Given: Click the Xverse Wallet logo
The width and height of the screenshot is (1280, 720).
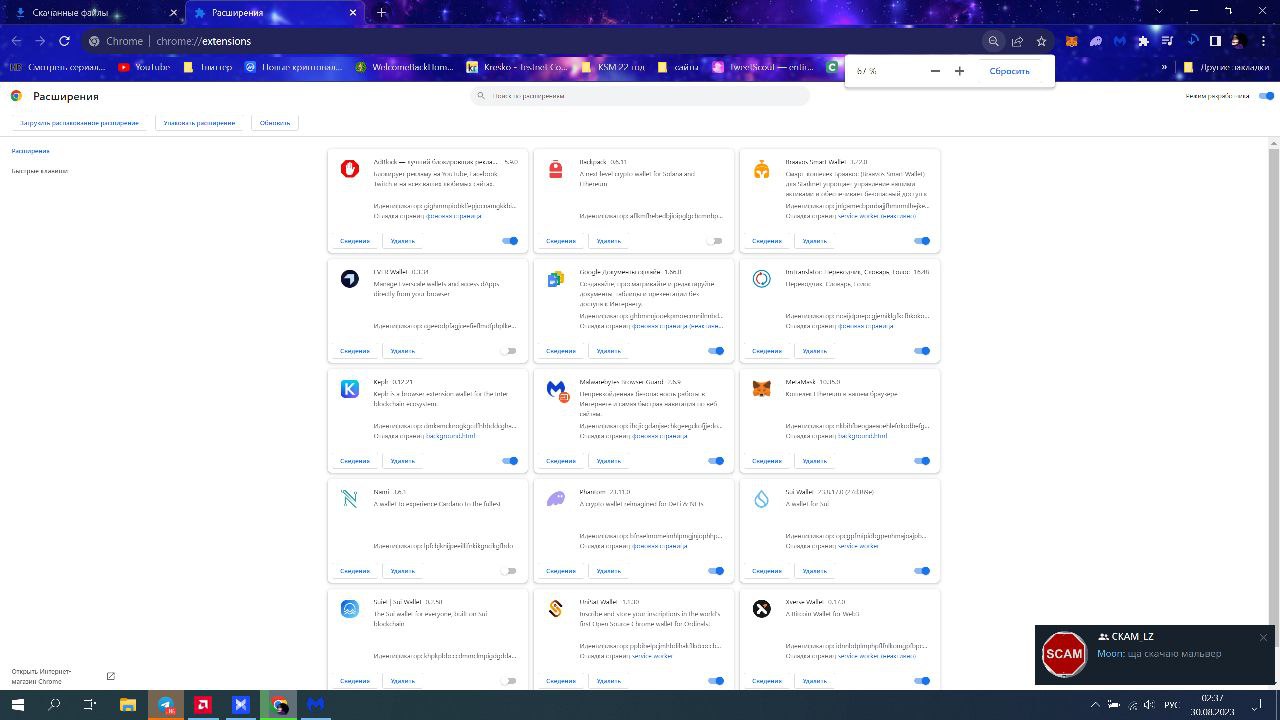Looking at the screenshot, I should 762,609.
